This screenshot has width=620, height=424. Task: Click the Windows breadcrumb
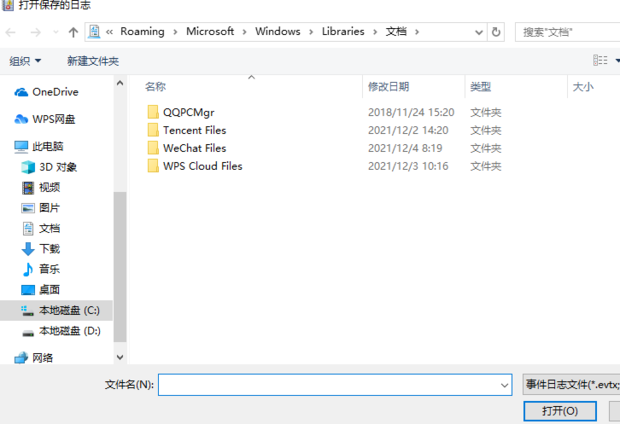point(278,31)
